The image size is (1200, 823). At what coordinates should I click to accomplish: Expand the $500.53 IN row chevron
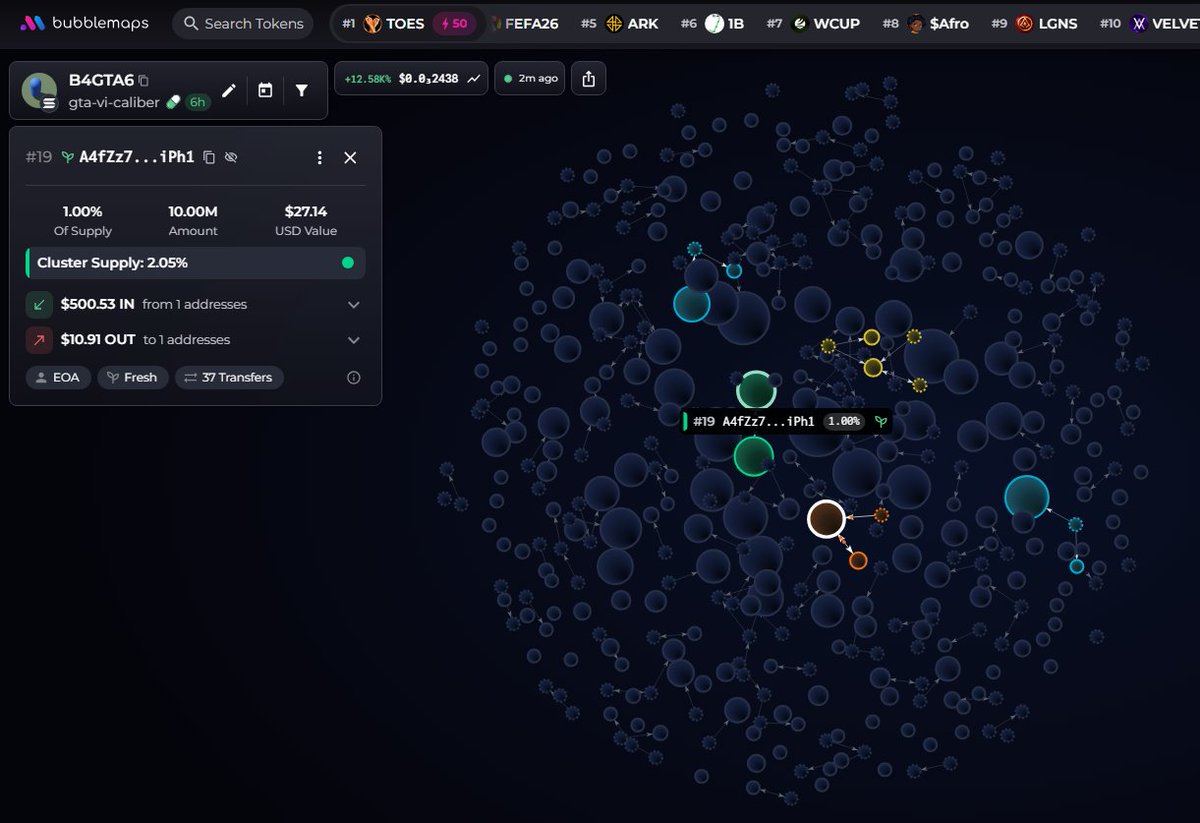pos(353,304)
